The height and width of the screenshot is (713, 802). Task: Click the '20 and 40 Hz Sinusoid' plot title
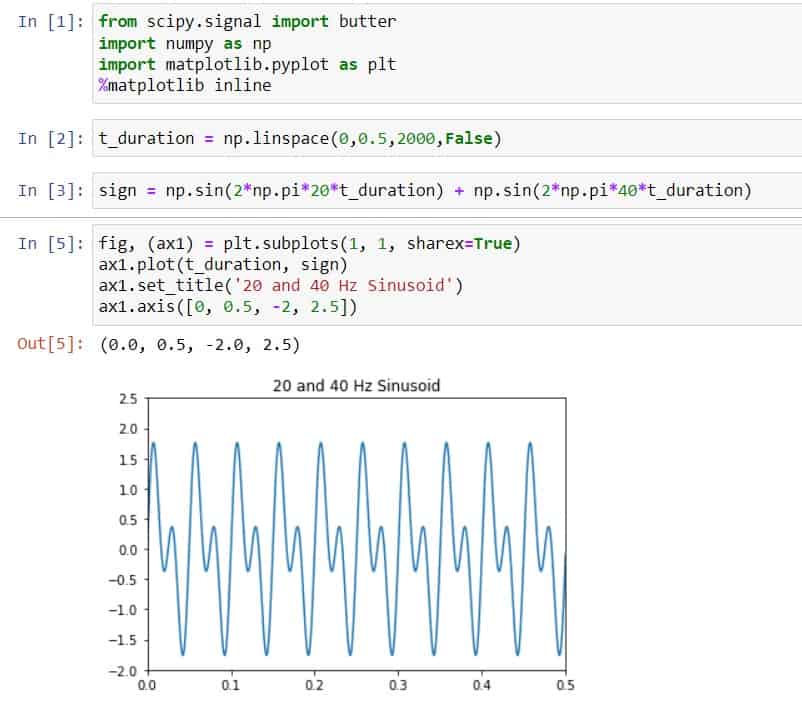pos(356,385)
